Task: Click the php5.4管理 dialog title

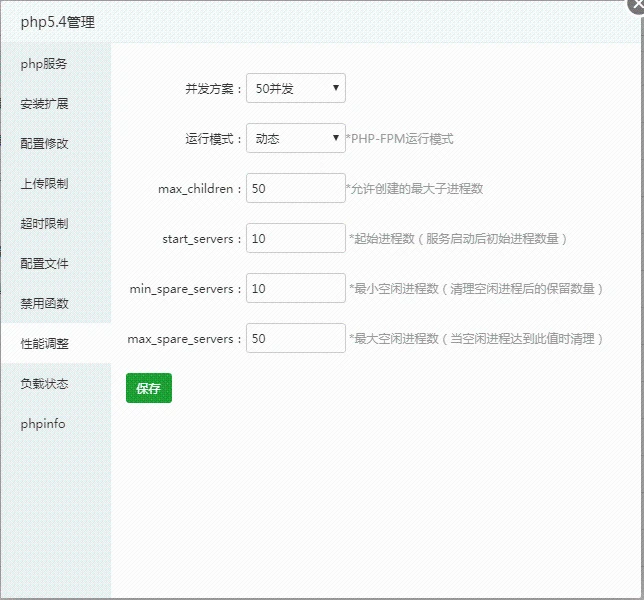Action: tap(58, 22)
